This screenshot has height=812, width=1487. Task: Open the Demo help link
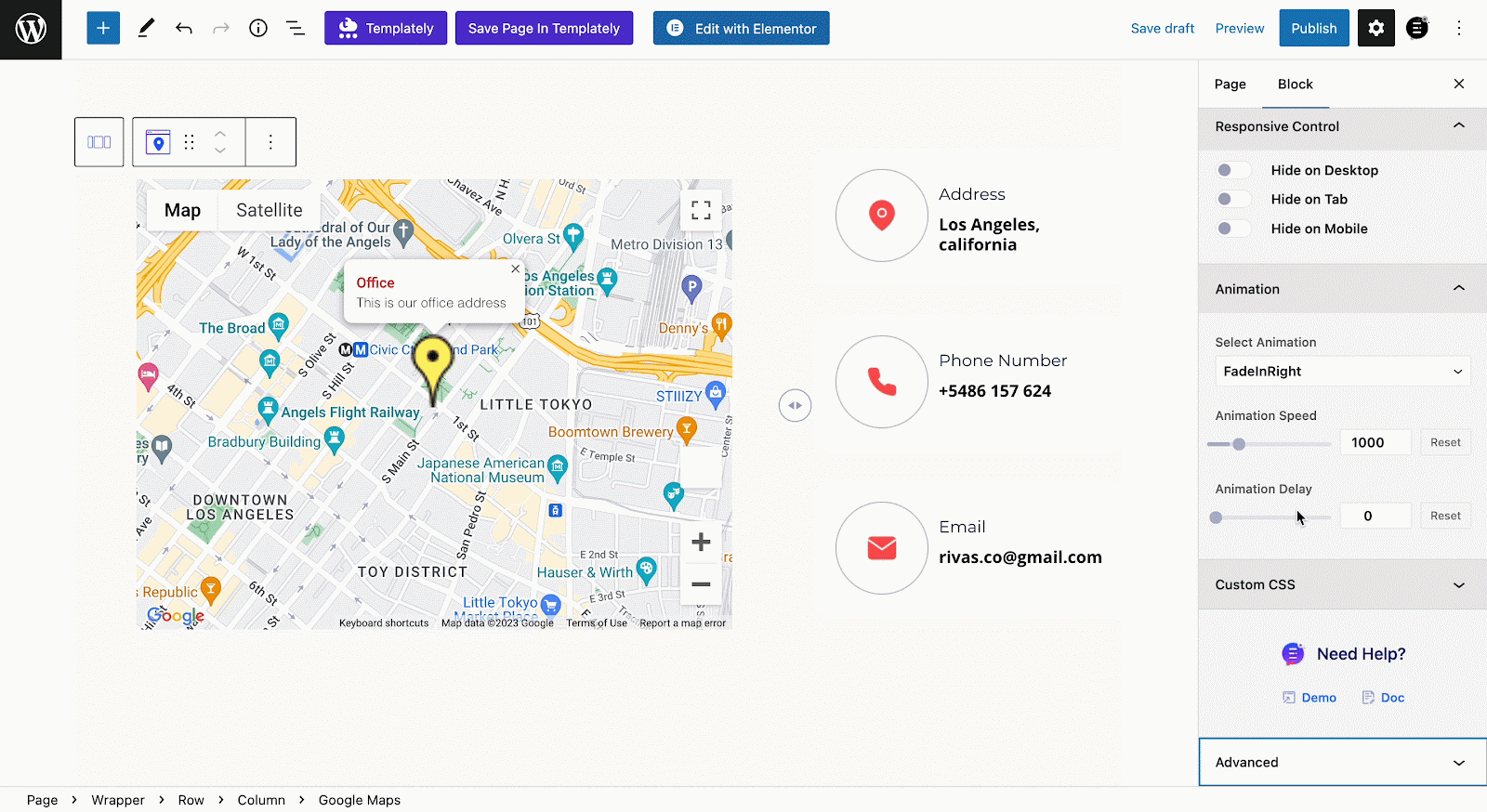tap(1309, 698)
